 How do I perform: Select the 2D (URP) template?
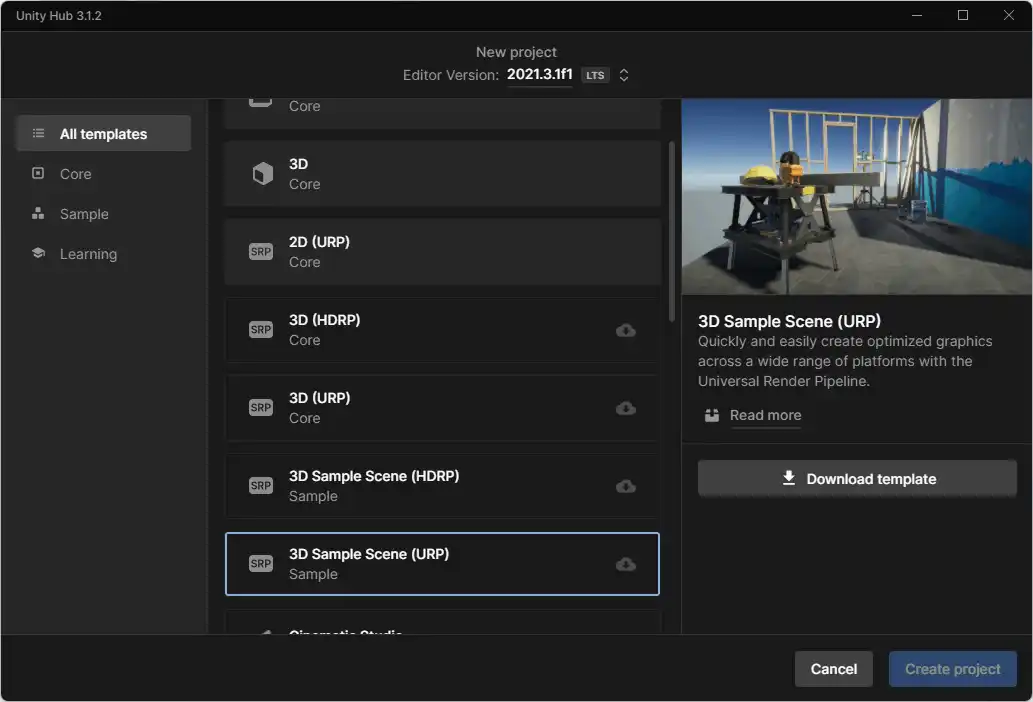tap(442, 252)
